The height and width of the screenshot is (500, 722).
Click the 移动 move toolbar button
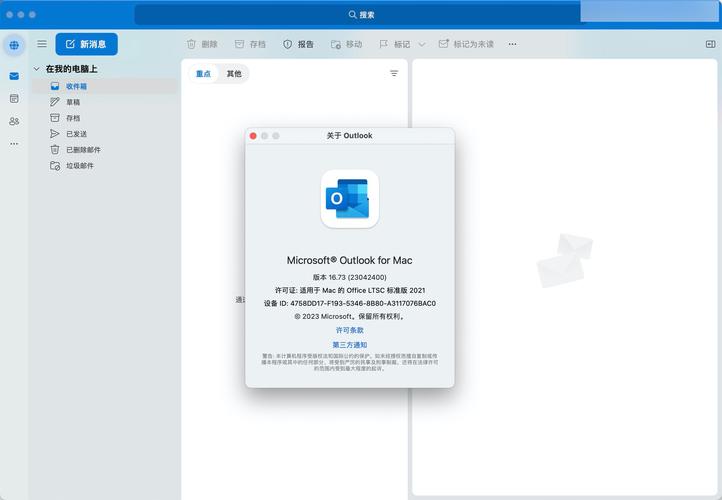346,44
